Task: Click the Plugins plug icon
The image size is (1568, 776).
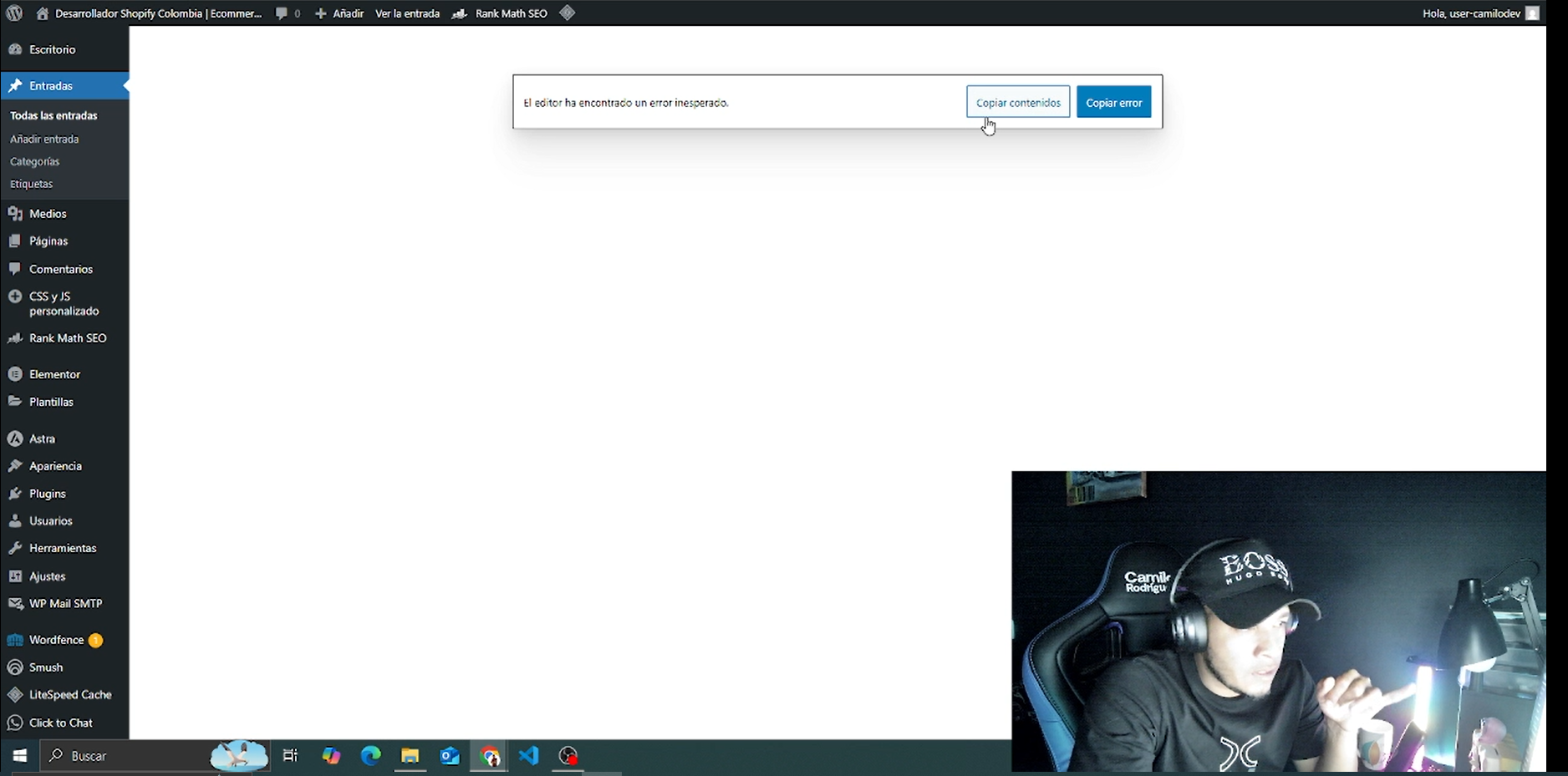Action: coord(15,494)
